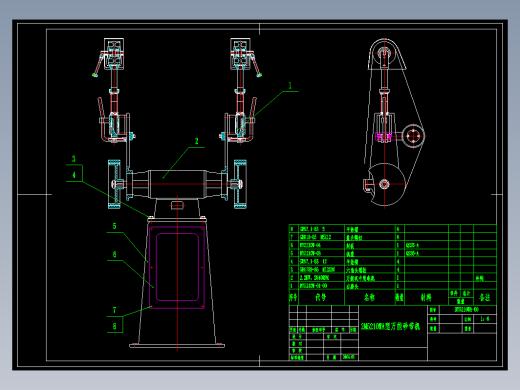Select part label 8 near base
Screen dimensions: 520x390
coord(114,326)
